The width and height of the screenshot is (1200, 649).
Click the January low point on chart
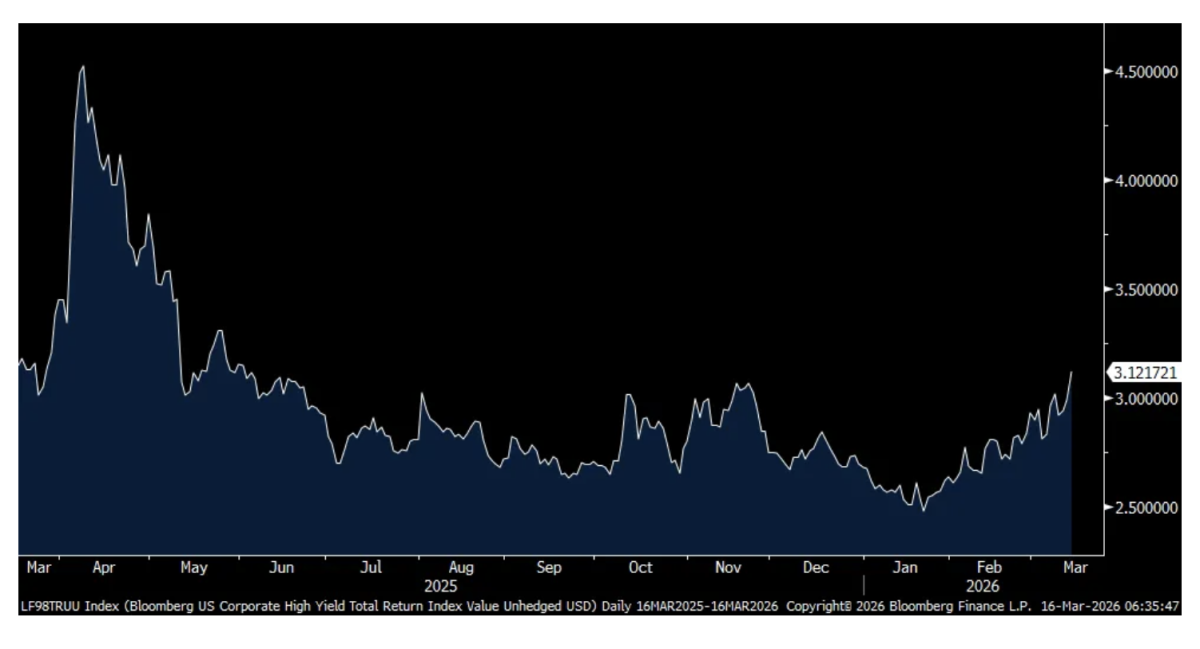(x=923, y=510)
